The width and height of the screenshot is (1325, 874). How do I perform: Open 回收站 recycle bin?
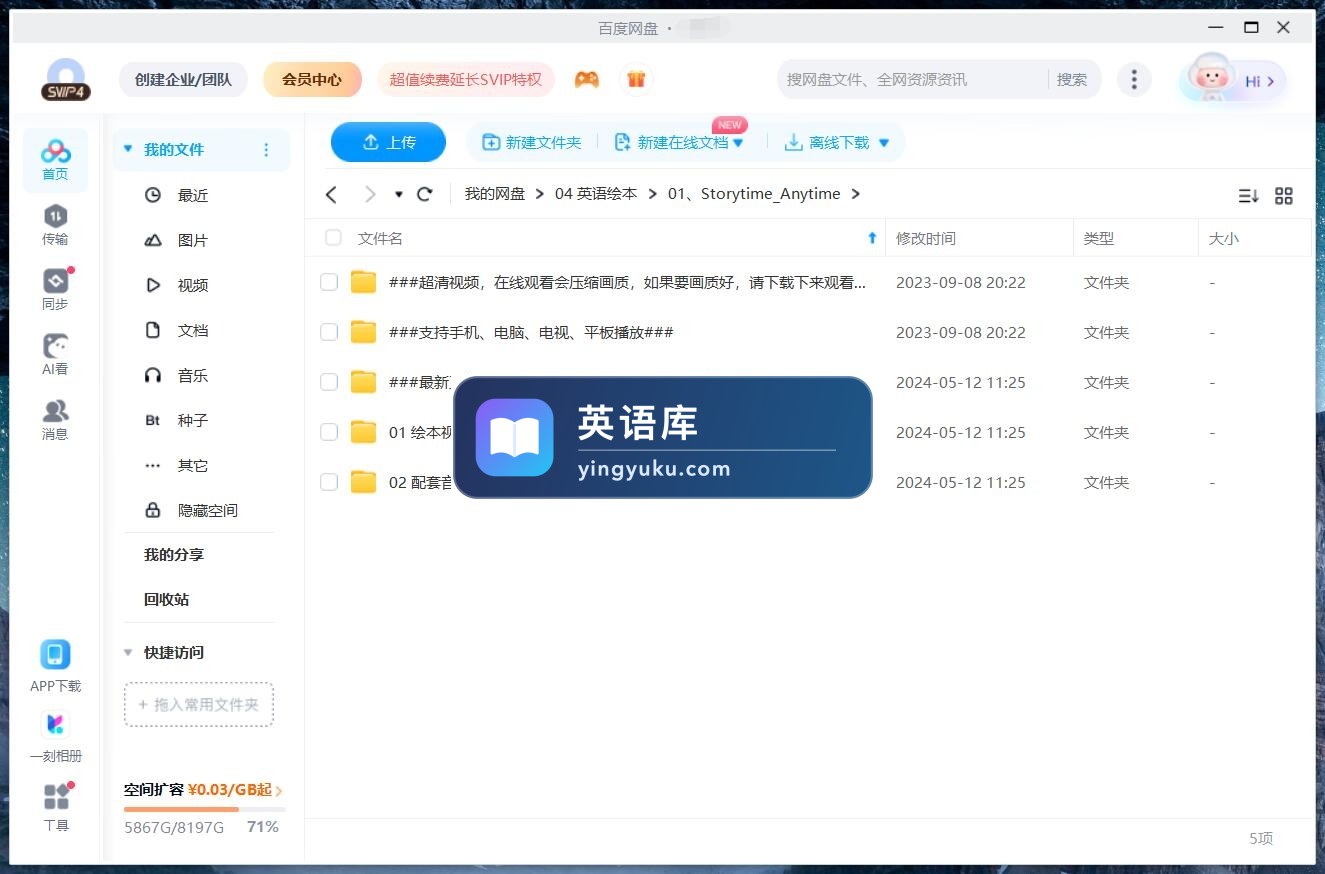coord(167,599)
